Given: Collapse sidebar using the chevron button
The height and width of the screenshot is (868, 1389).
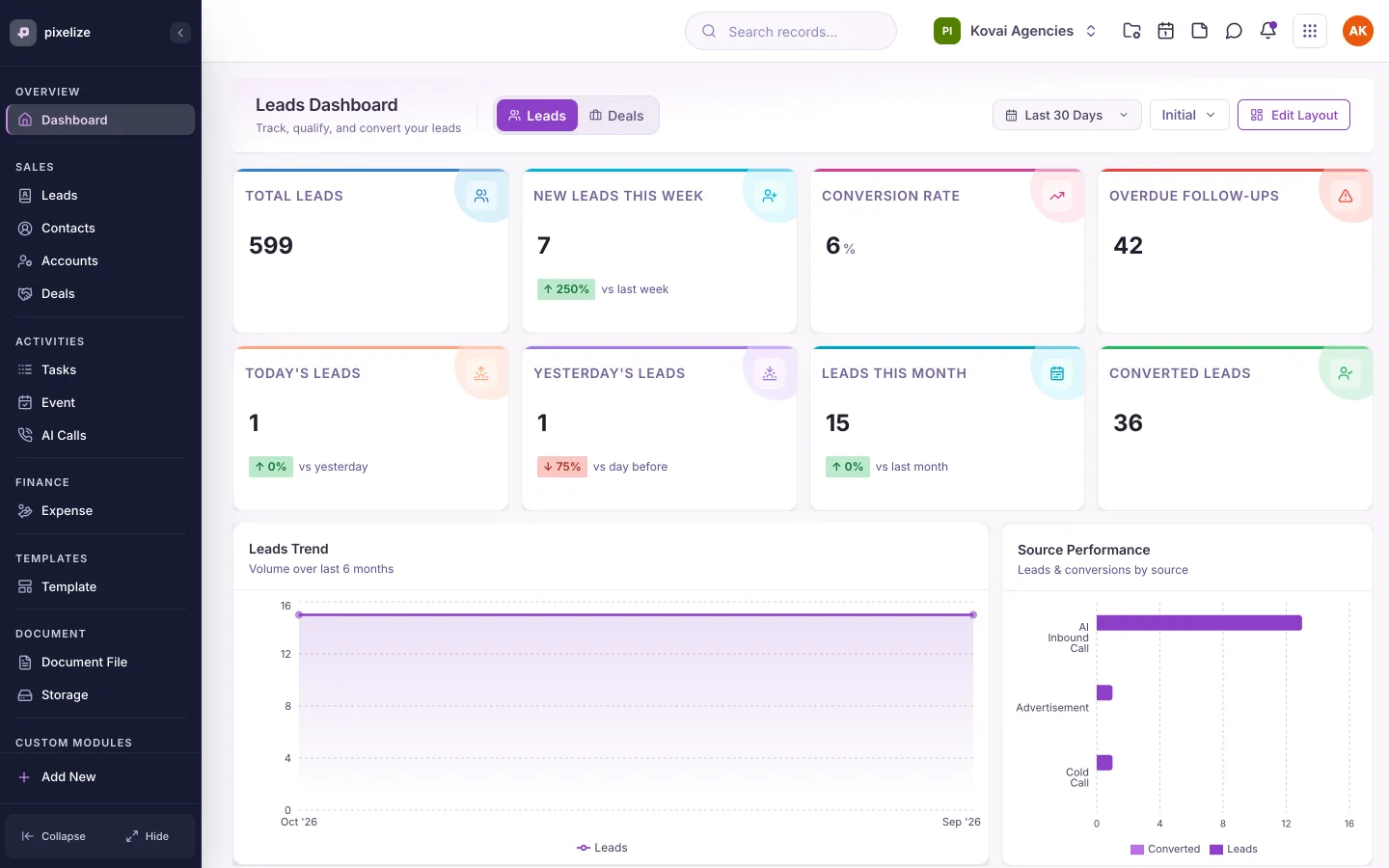Looking at the screenshot, I should [x=180, y=33].
